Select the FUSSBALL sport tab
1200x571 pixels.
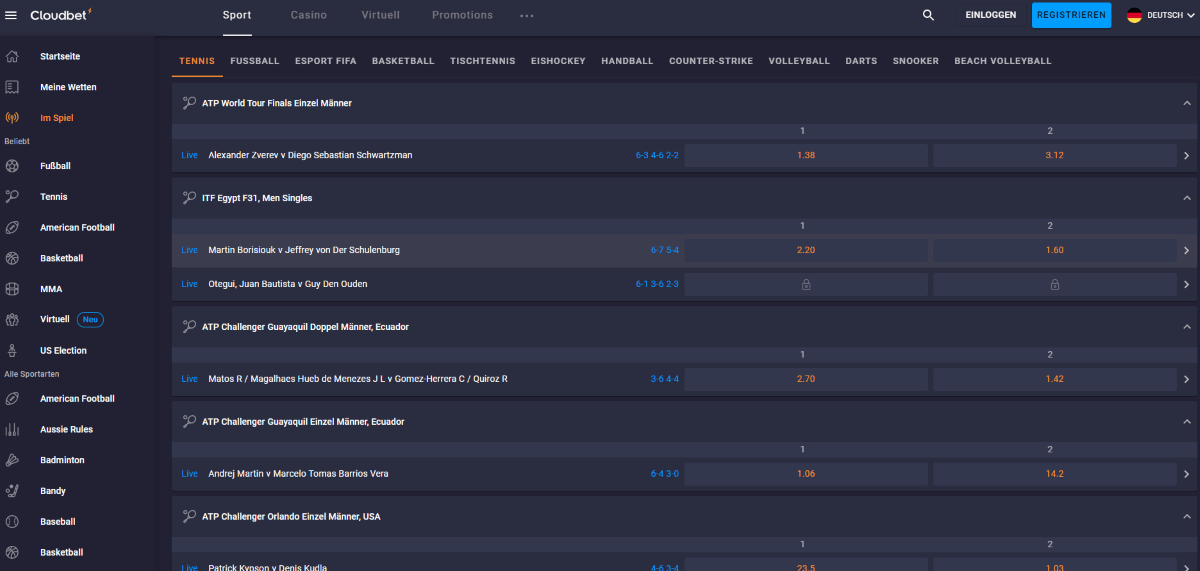(x=255, y=61)
